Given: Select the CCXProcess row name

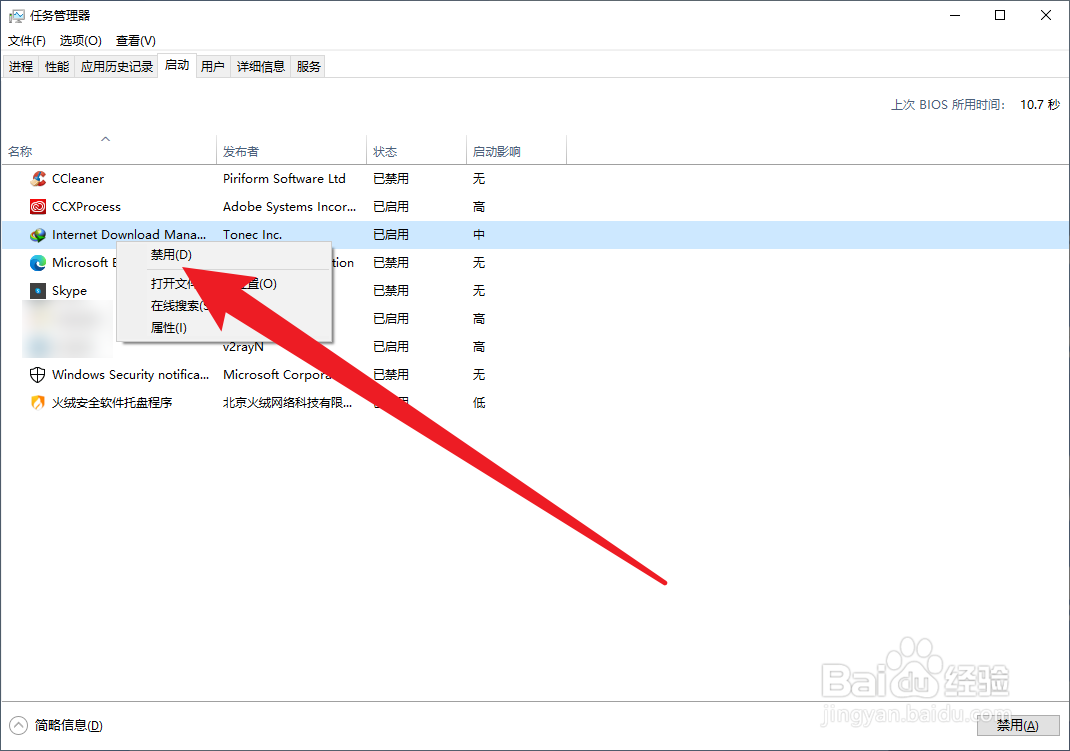Looking at the screenshot, I should tap(86, 207).
